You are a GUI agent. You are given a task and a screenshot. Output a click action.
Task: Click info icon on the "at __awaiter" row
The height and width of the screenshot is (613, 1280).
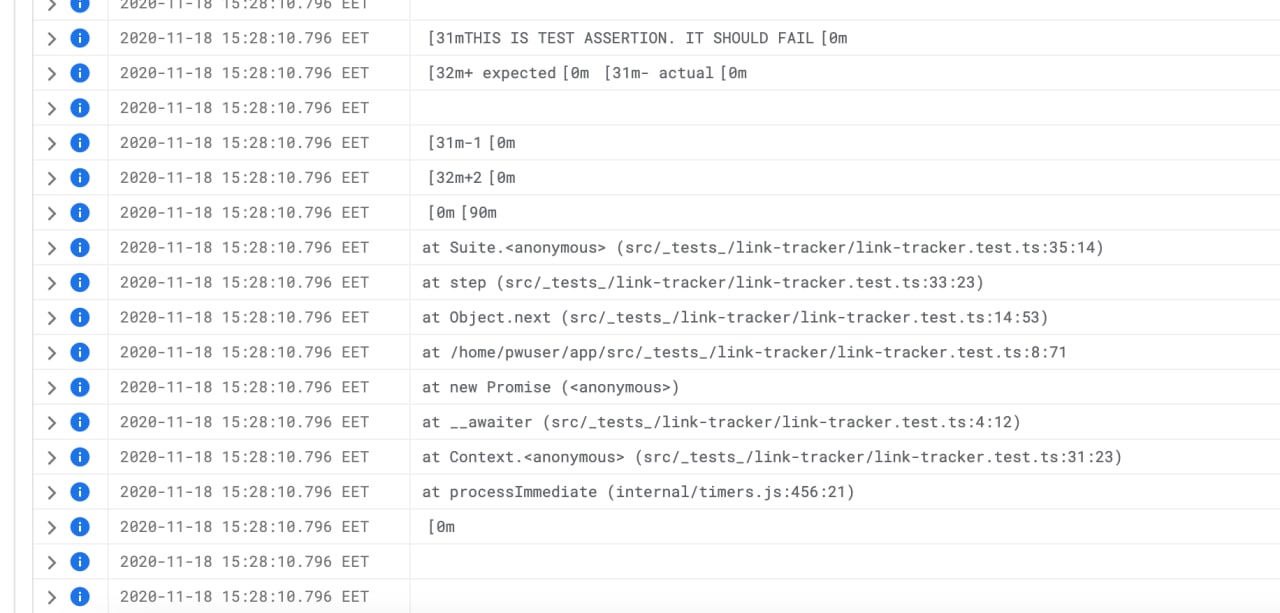(80, 422)
